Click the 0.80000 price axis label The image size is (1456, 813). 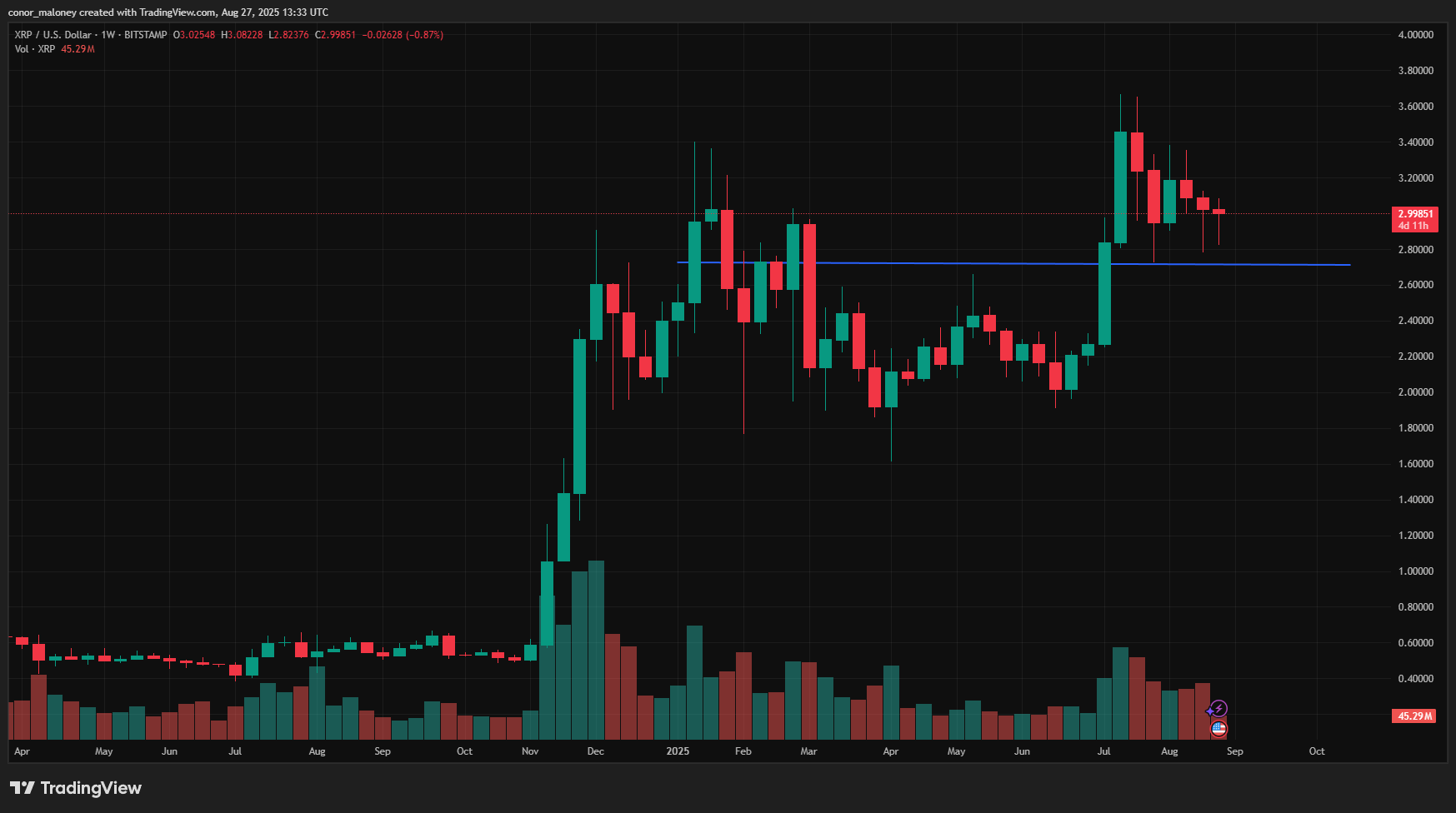pos(1416,607)
